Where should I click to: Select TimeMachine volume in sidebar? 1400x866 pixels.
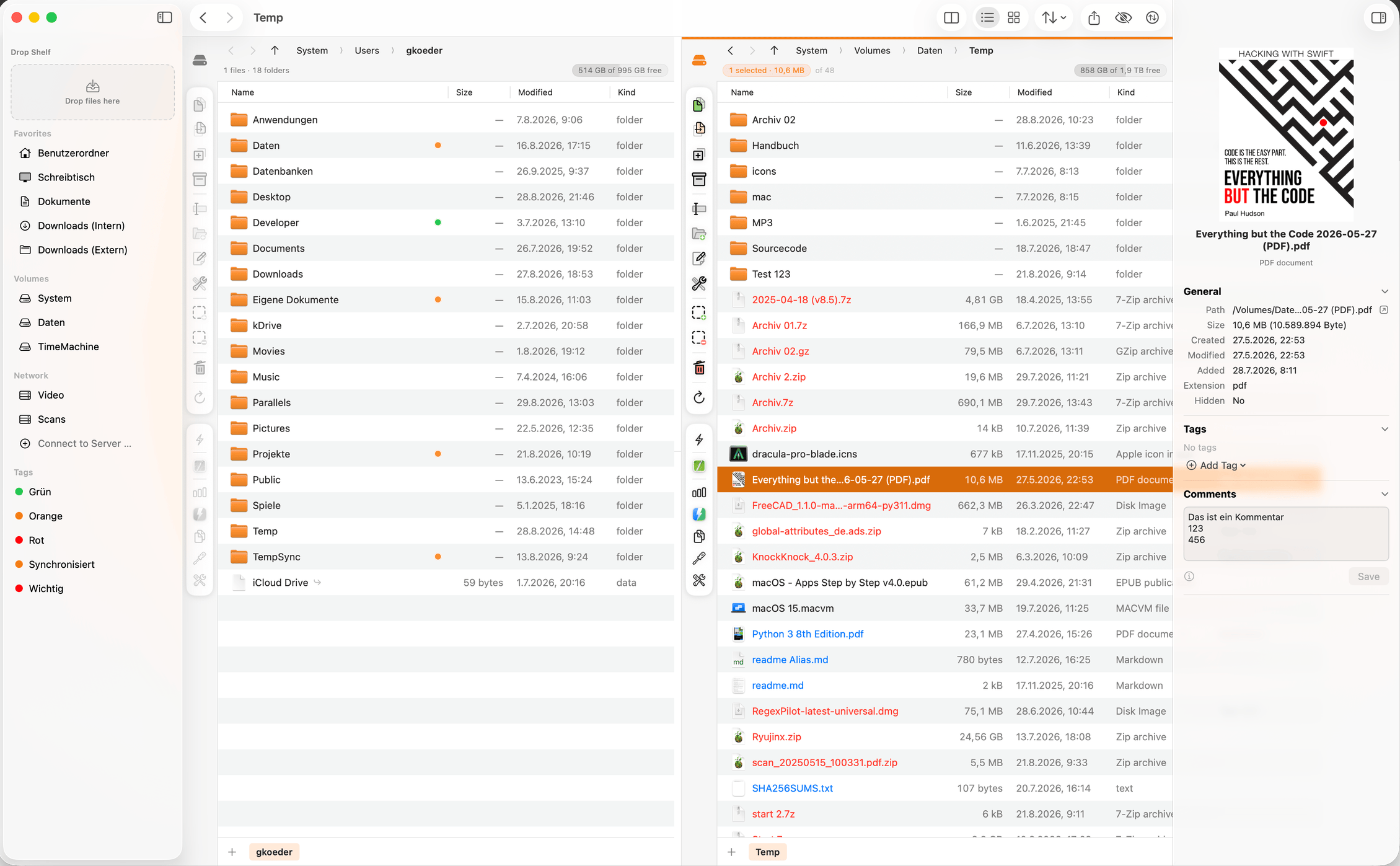[68, 347]
